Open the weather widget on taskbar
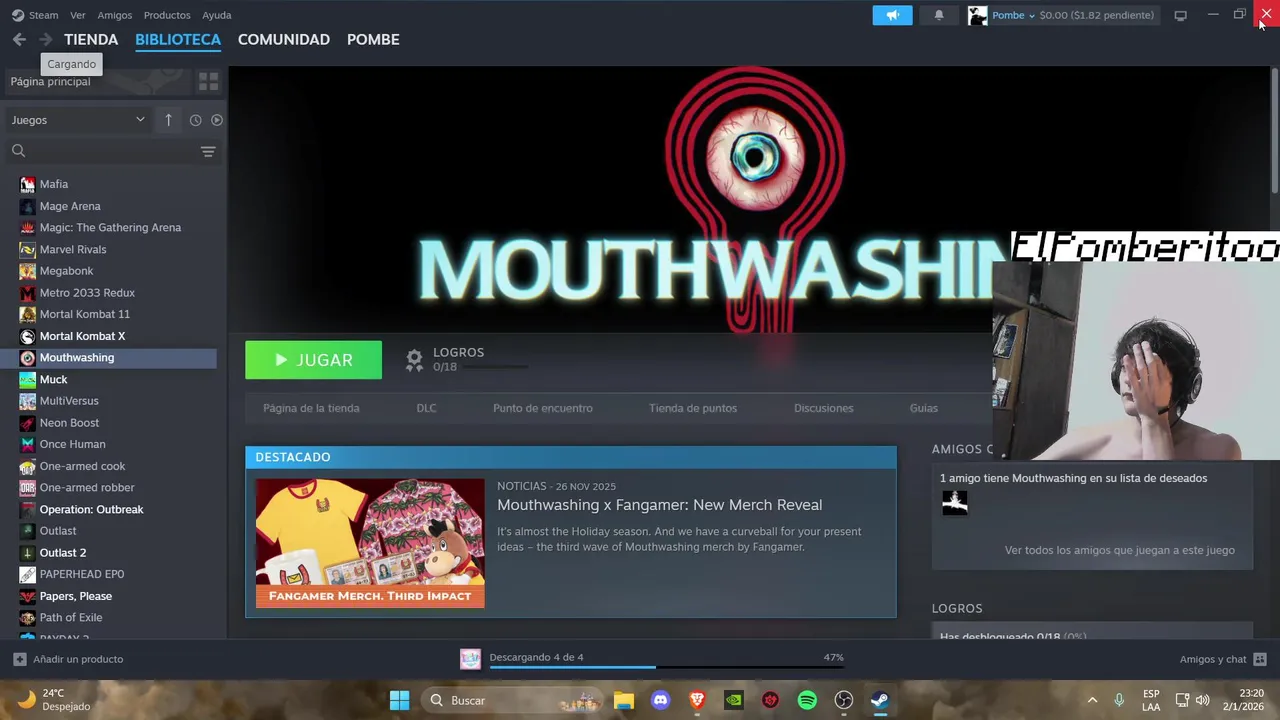 55,700
